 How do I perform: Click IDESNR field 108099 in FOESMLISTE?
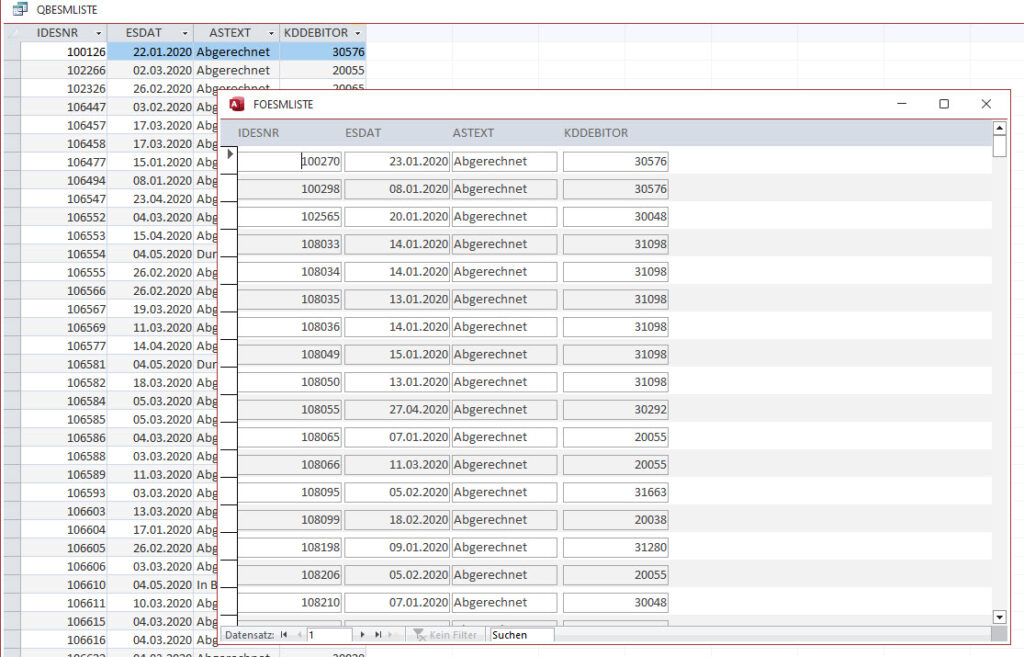289,520
